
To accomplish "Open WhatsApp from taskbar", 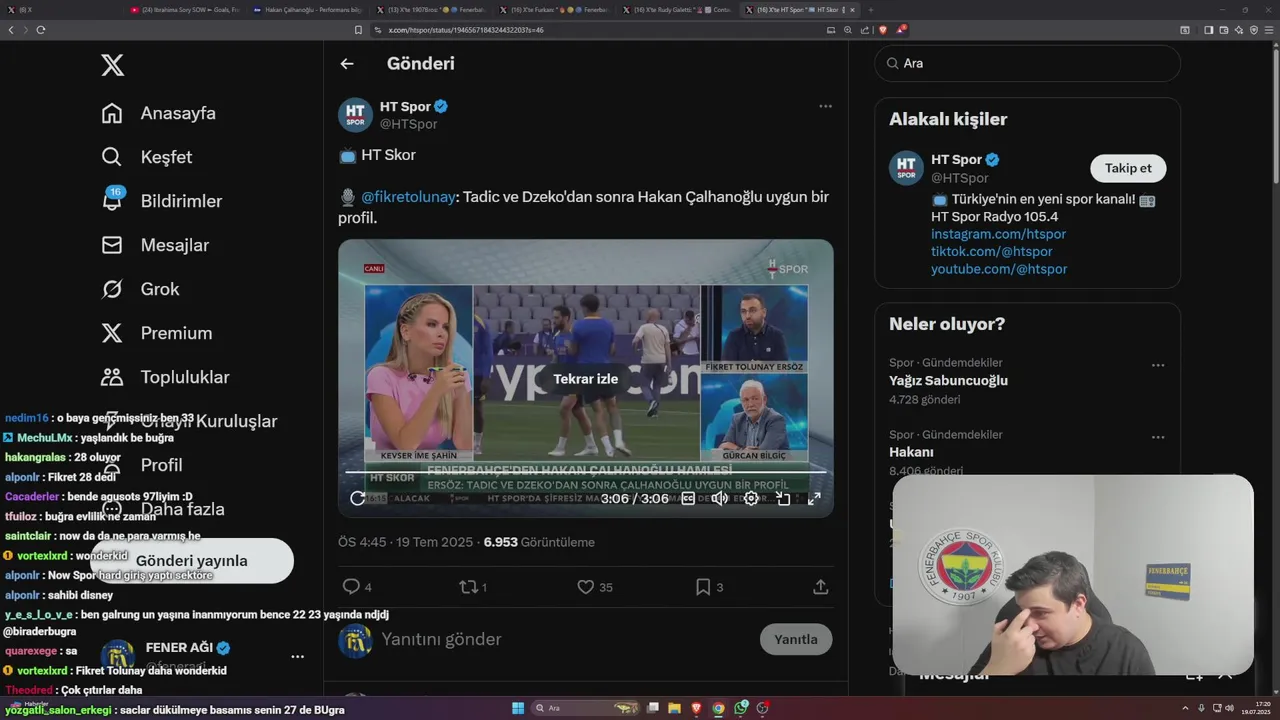I will (741, 708).
